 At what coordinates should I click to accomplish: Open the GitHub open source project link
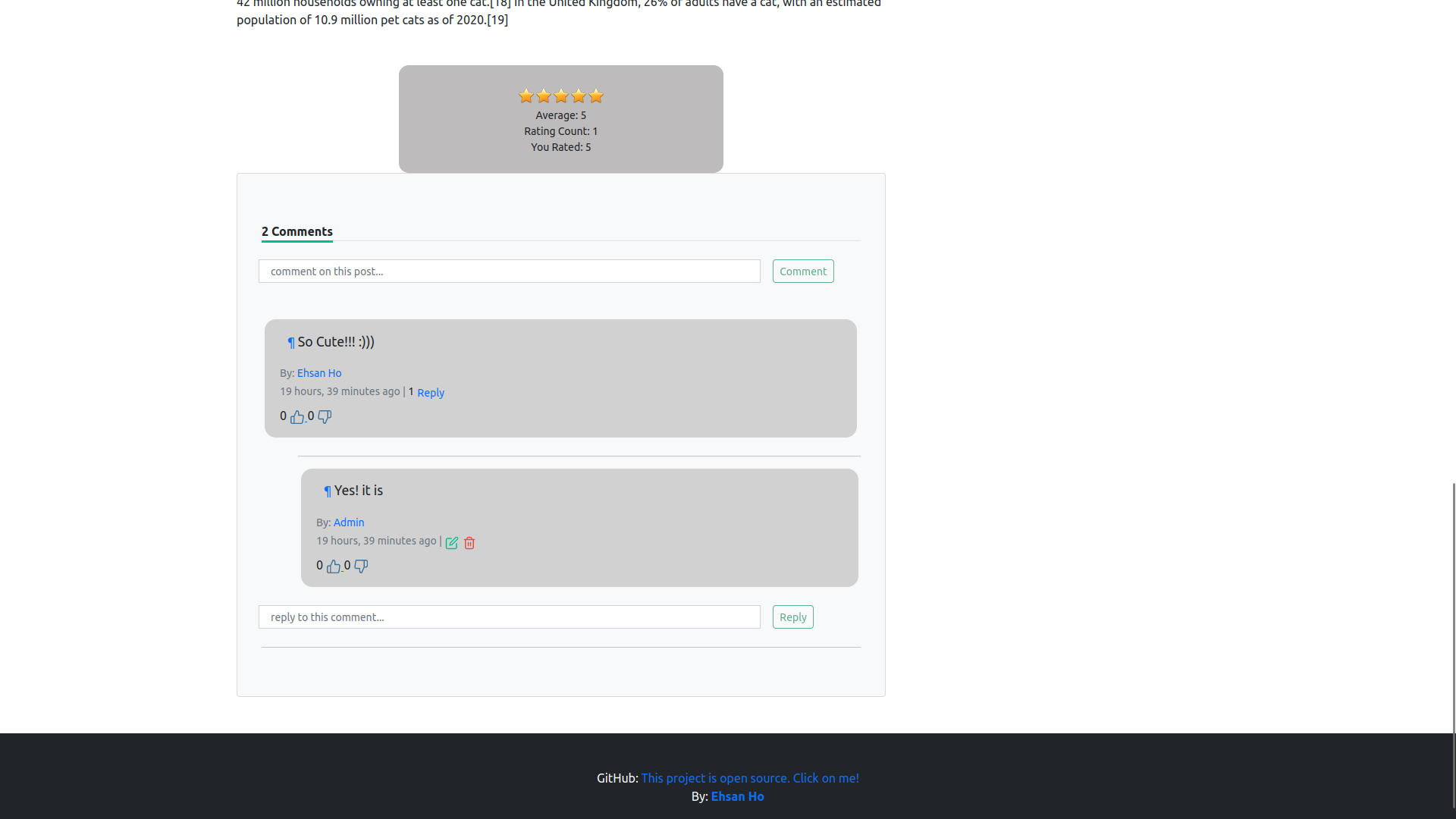pyautogui.click(x=749, y=778)
